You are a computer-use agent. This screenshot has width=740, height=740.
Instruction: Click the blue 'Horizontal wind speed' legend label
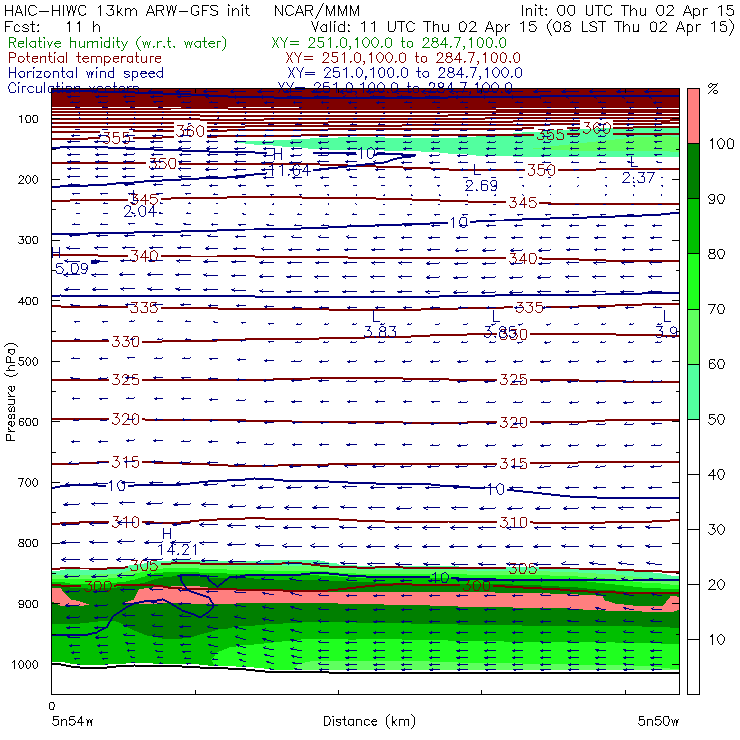(x=86, y=73)
